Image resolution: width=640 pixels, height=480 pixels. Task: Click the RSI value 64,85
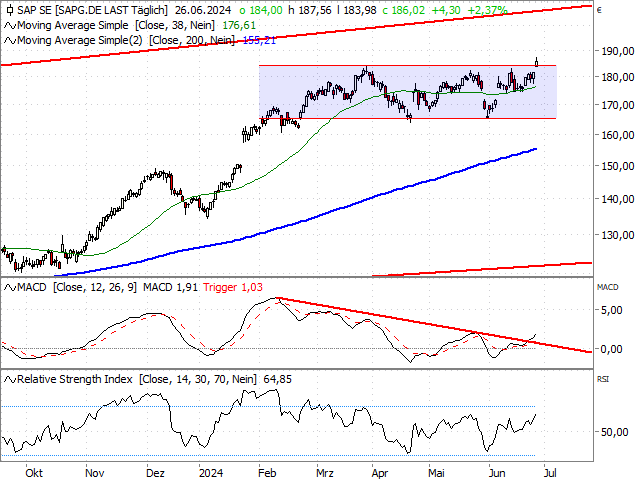(x=278, y=380)
